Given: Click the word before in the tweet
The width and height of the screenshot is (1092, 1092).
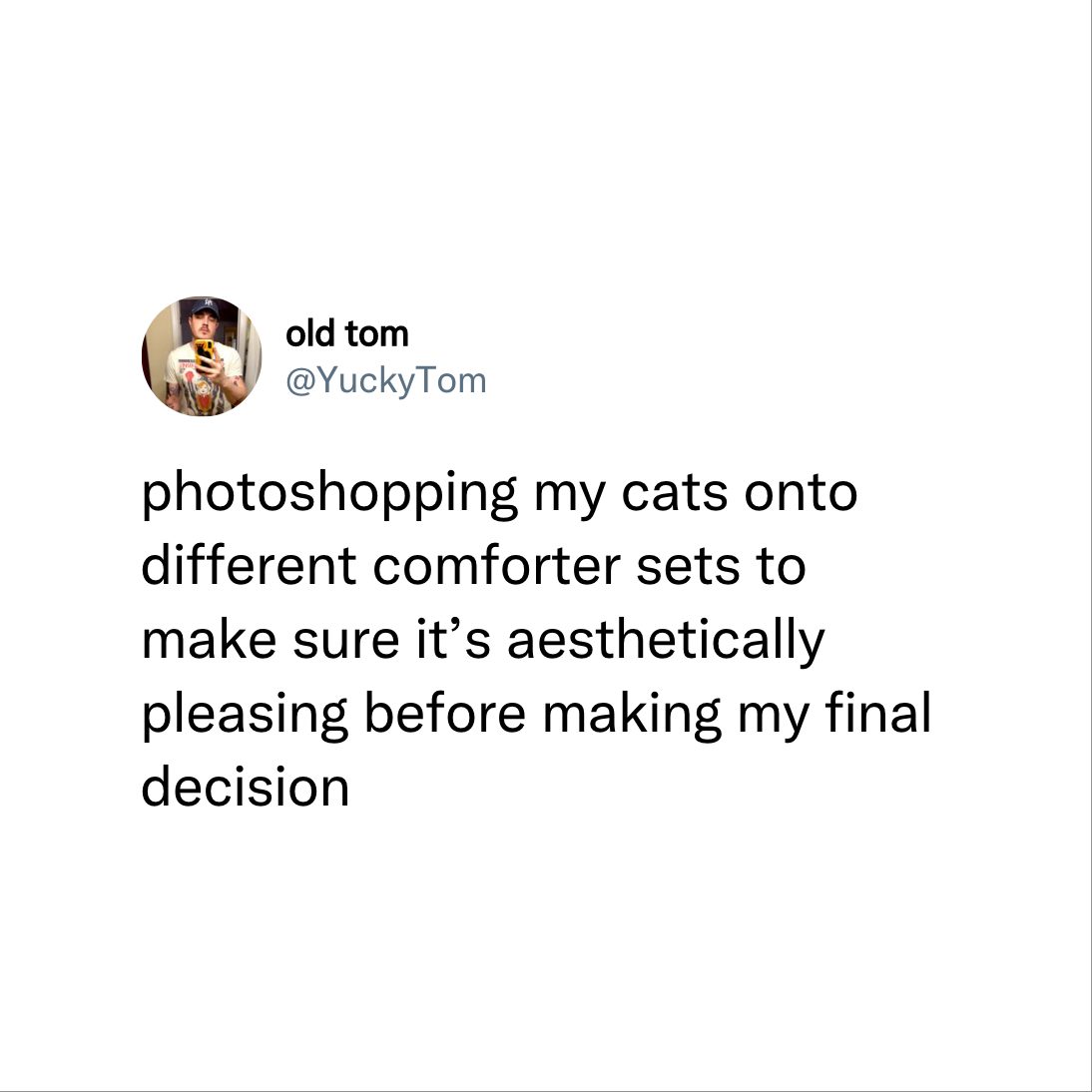Looking at the screenshot, I should coord(445,712).
